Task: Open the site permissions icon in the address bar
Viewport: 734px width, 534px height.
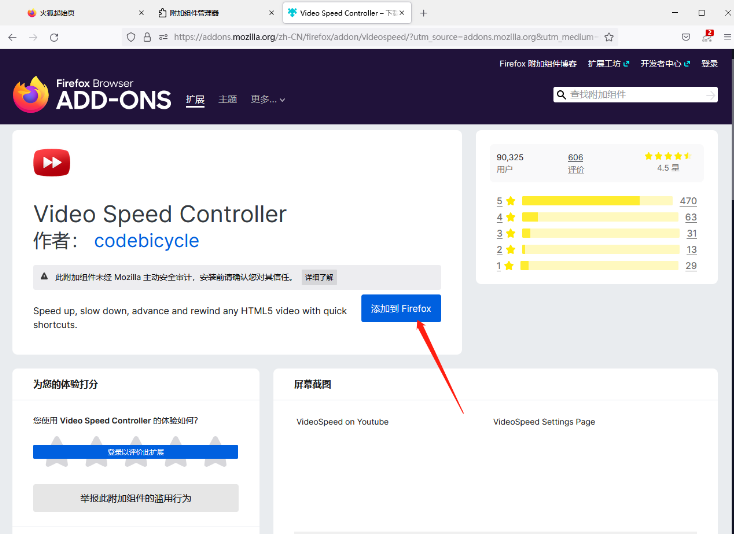Action: pos(163,37)
